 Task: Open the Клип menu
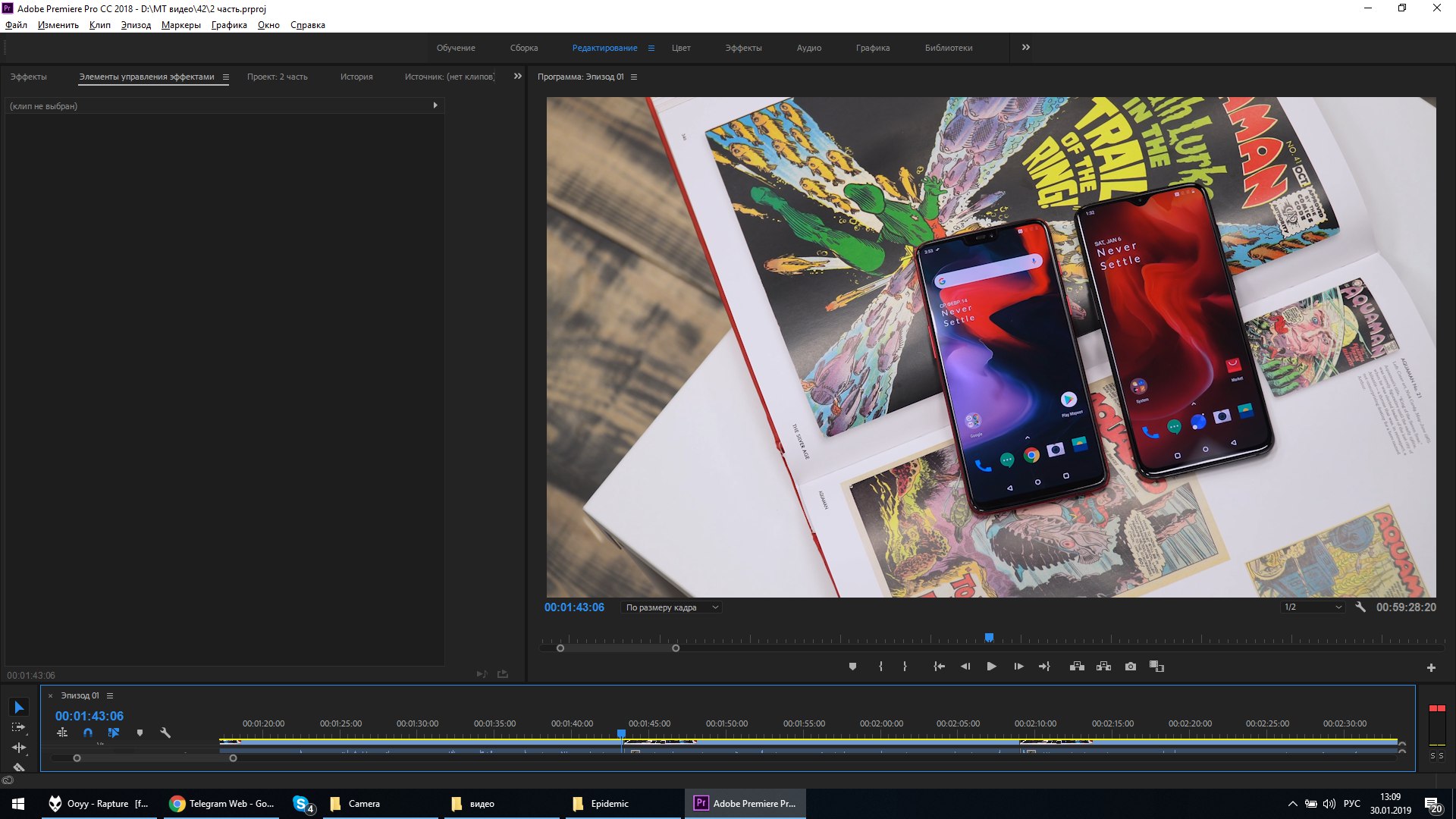click(100, 25)
